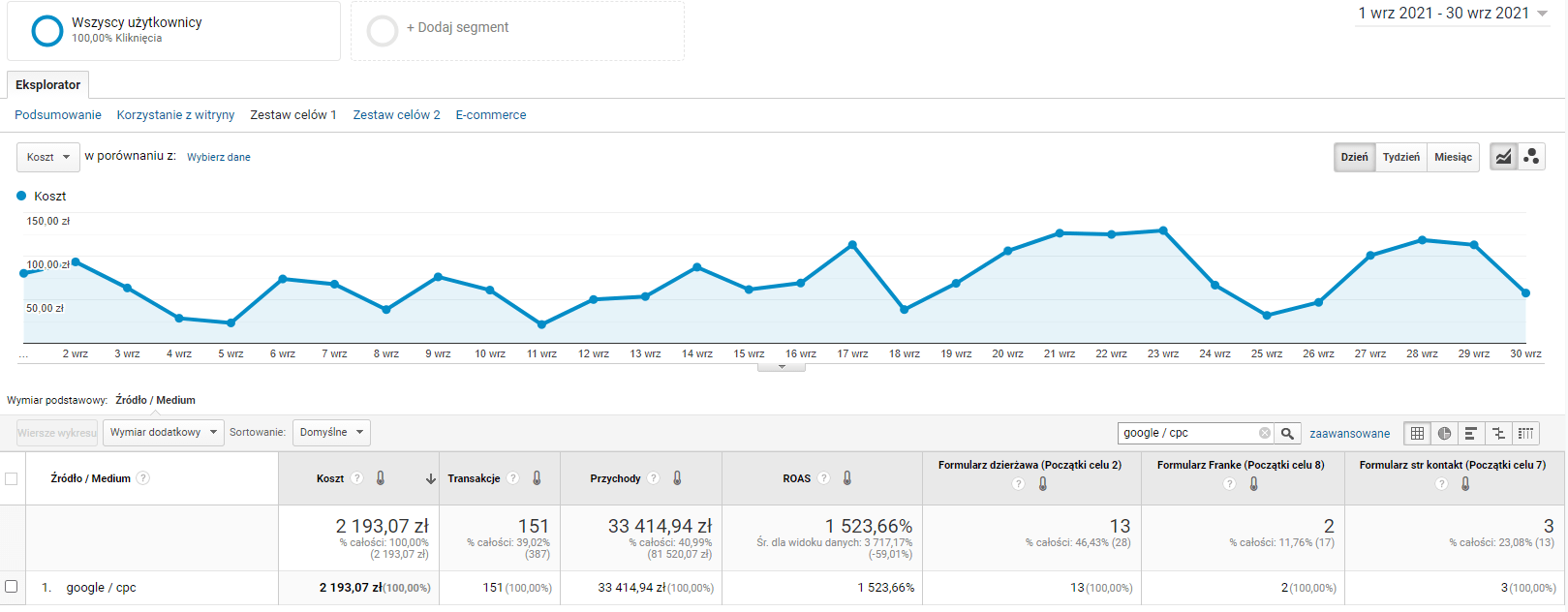Click the search magnifier button

[1287, 433]
